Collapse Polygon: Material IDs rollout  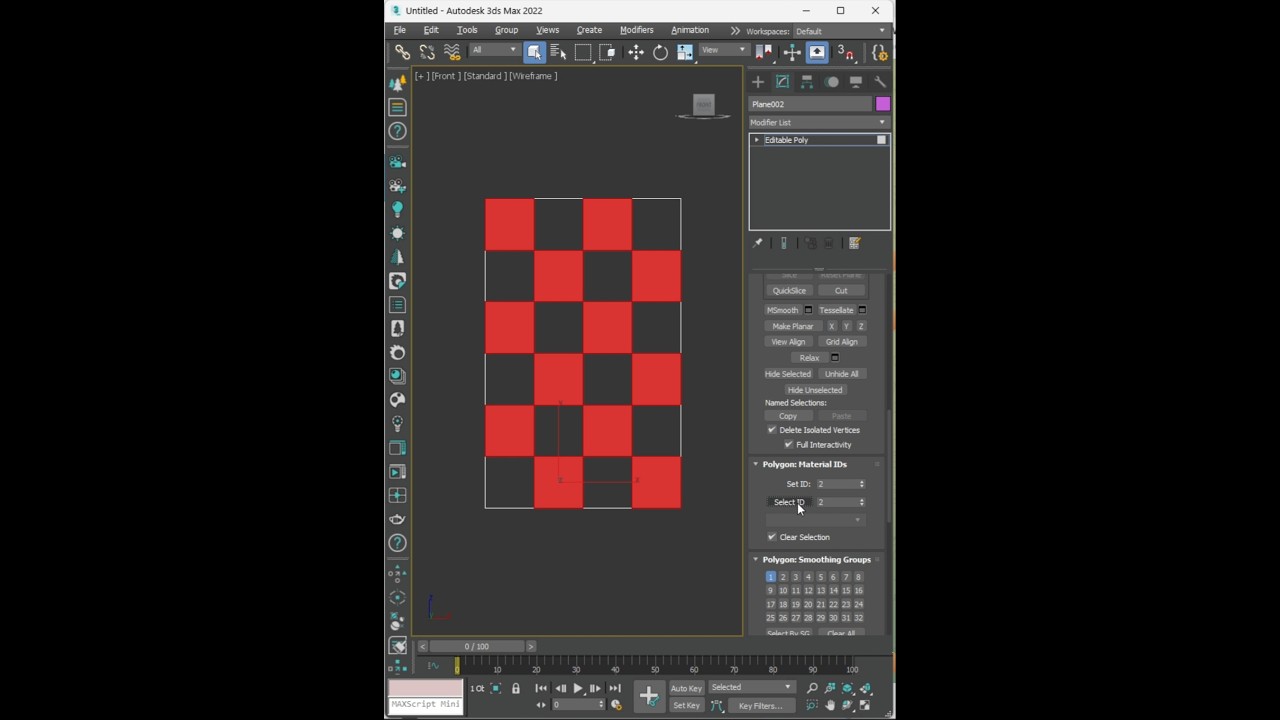tap(756, 464)
